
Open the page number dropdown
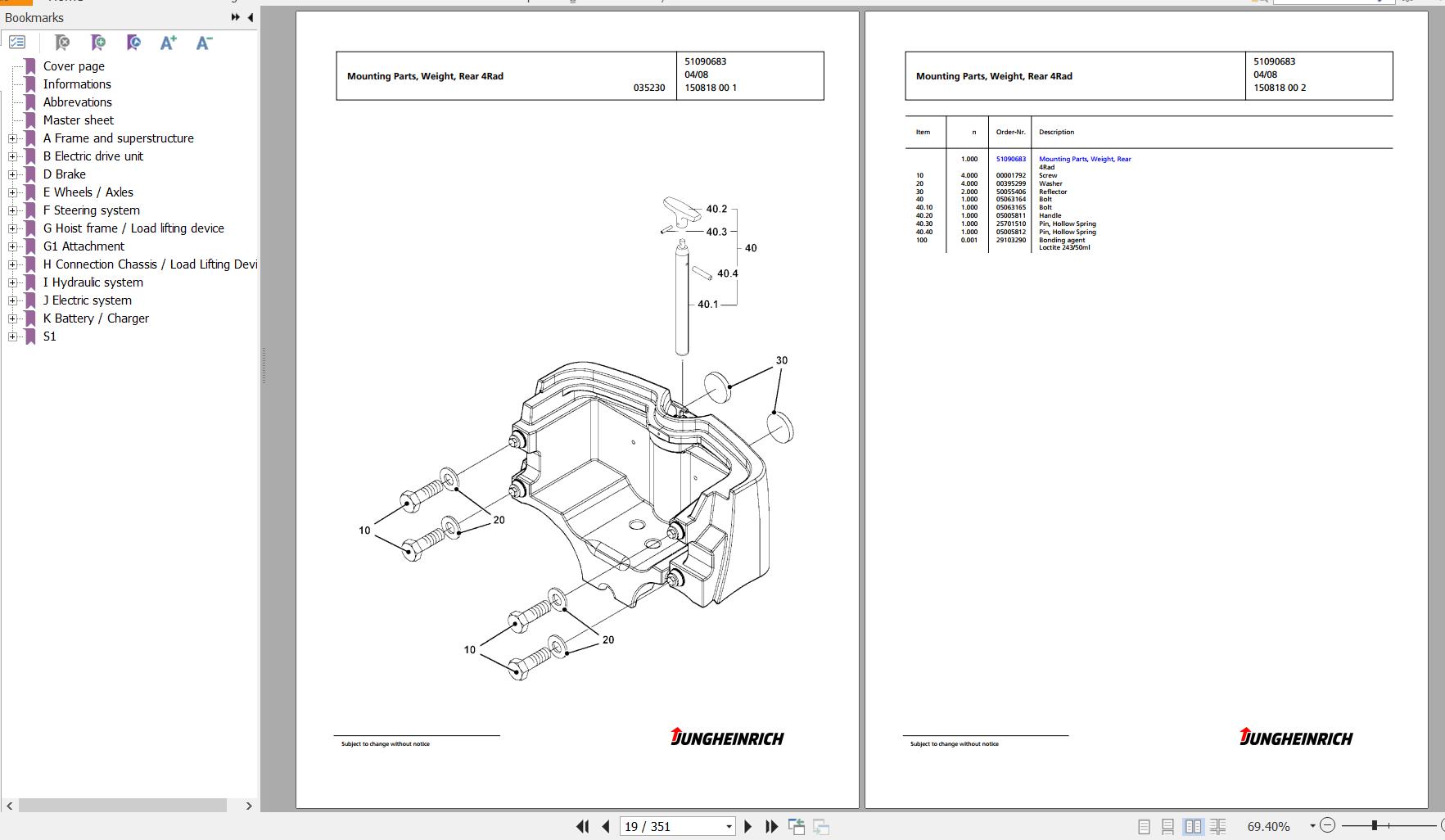pyautogui.click(x=729, y=827)
